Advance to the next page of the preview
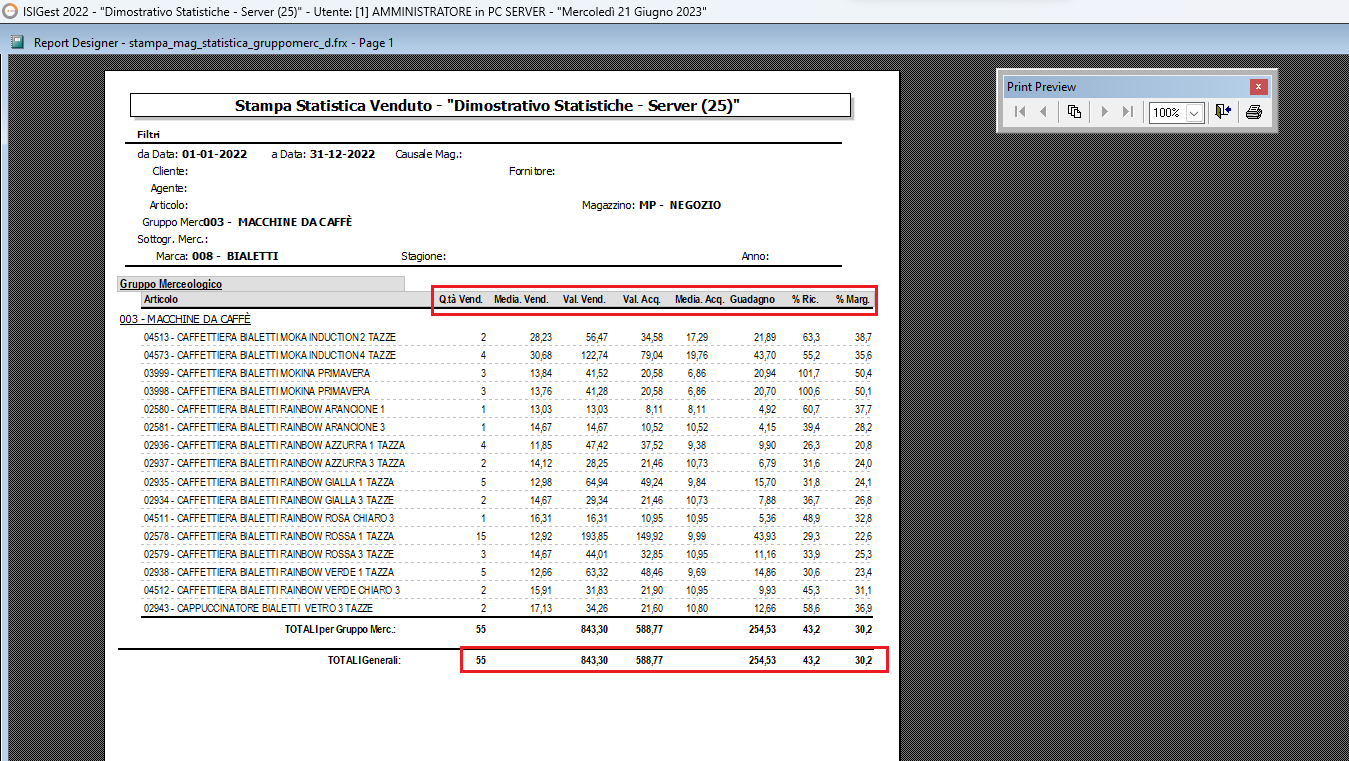 (1104, 112)
